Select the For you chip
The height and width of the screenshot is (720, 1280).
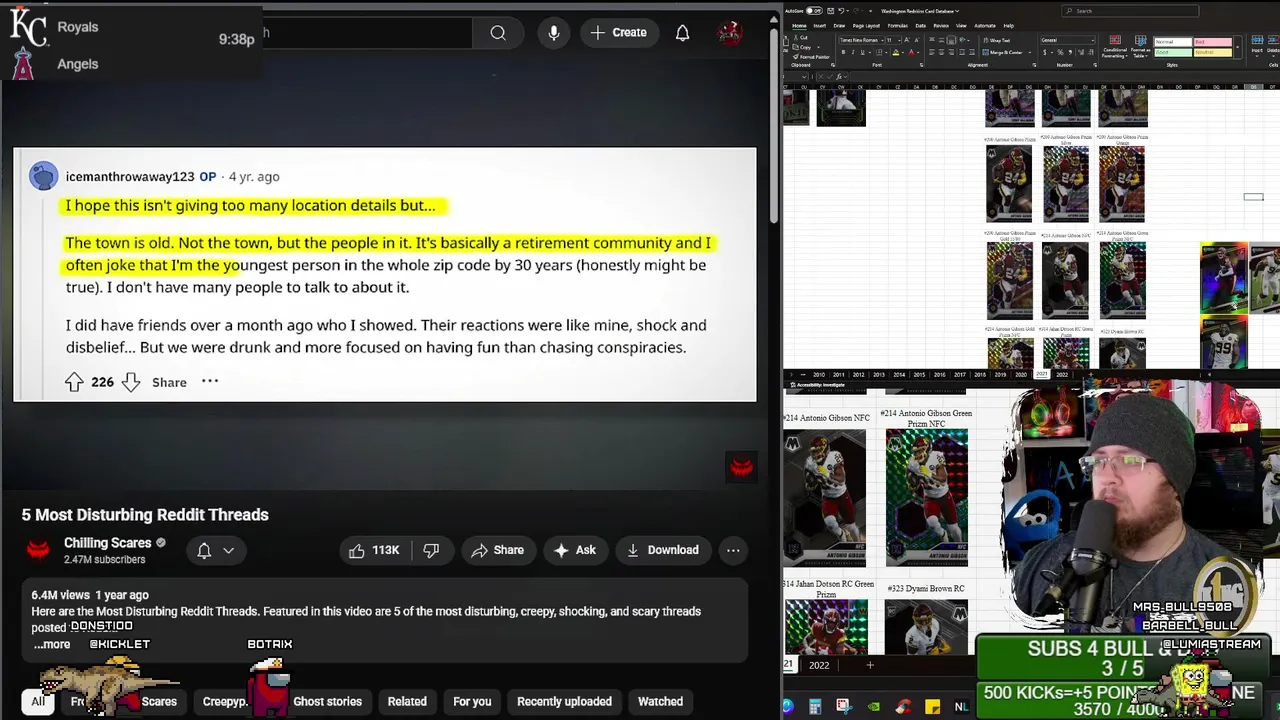coord(472,701)
